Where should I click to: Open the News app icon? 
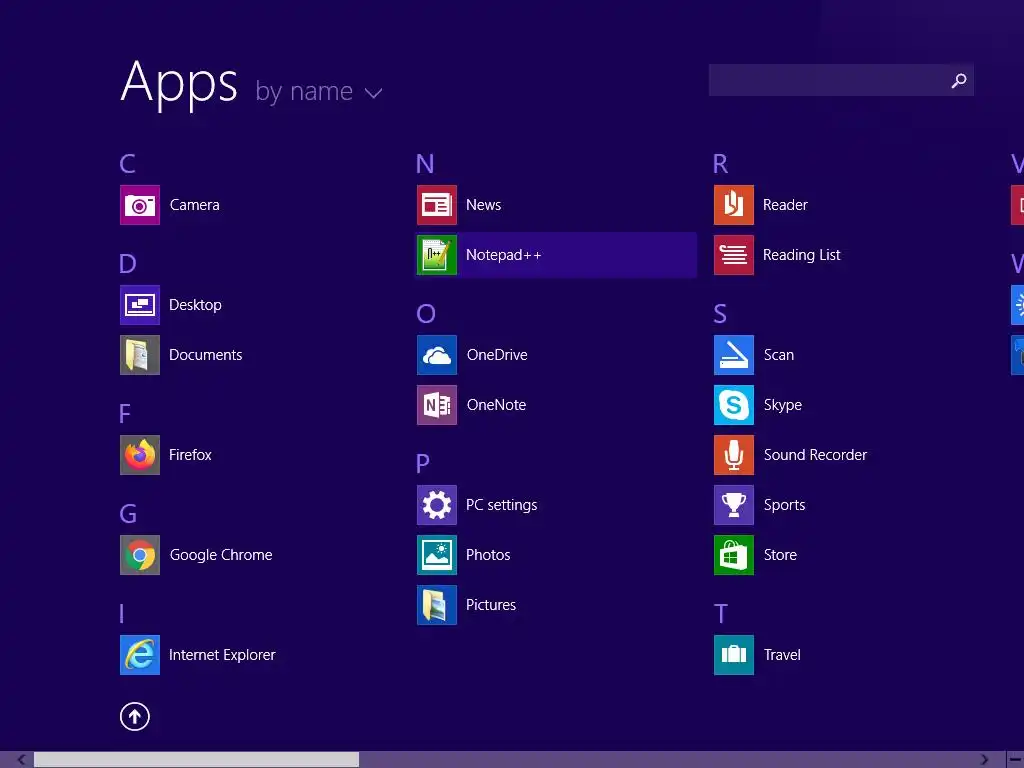[x=437, y=205]
